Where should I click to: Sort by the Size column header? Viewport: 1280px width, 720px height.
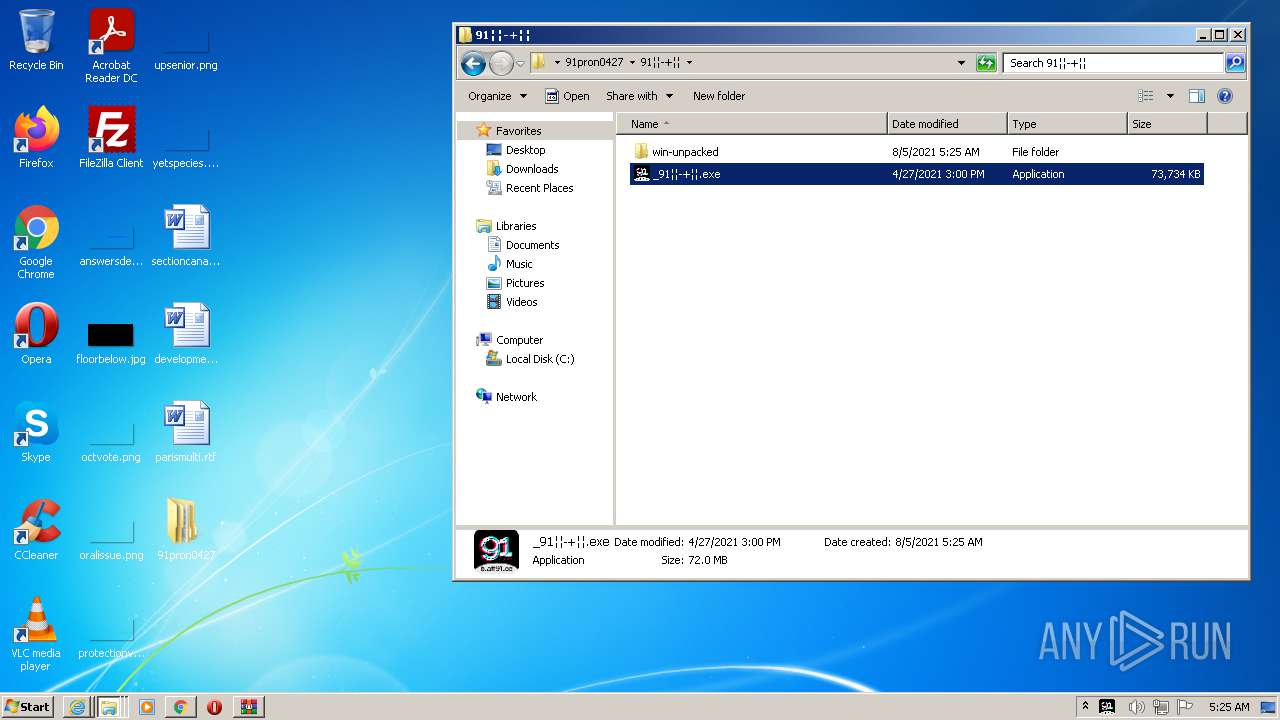[x=1167, y=124]
